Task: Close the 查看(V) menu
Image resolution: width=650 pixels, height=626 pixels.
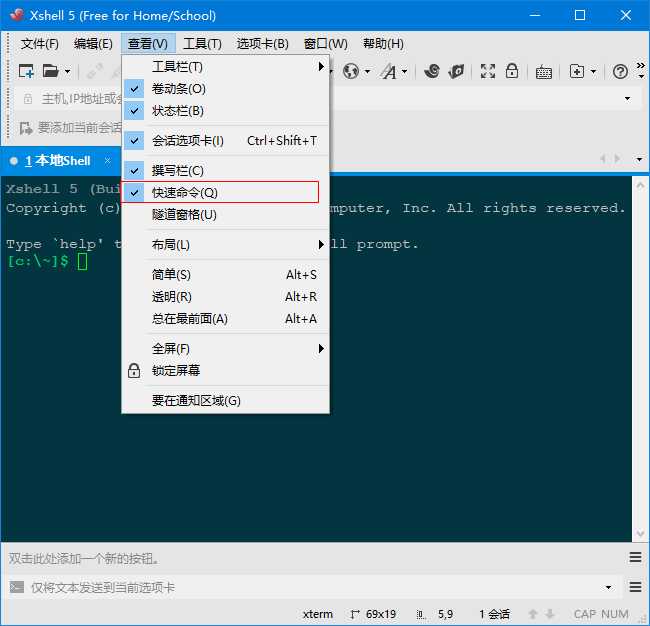Action: pos(148,44)
